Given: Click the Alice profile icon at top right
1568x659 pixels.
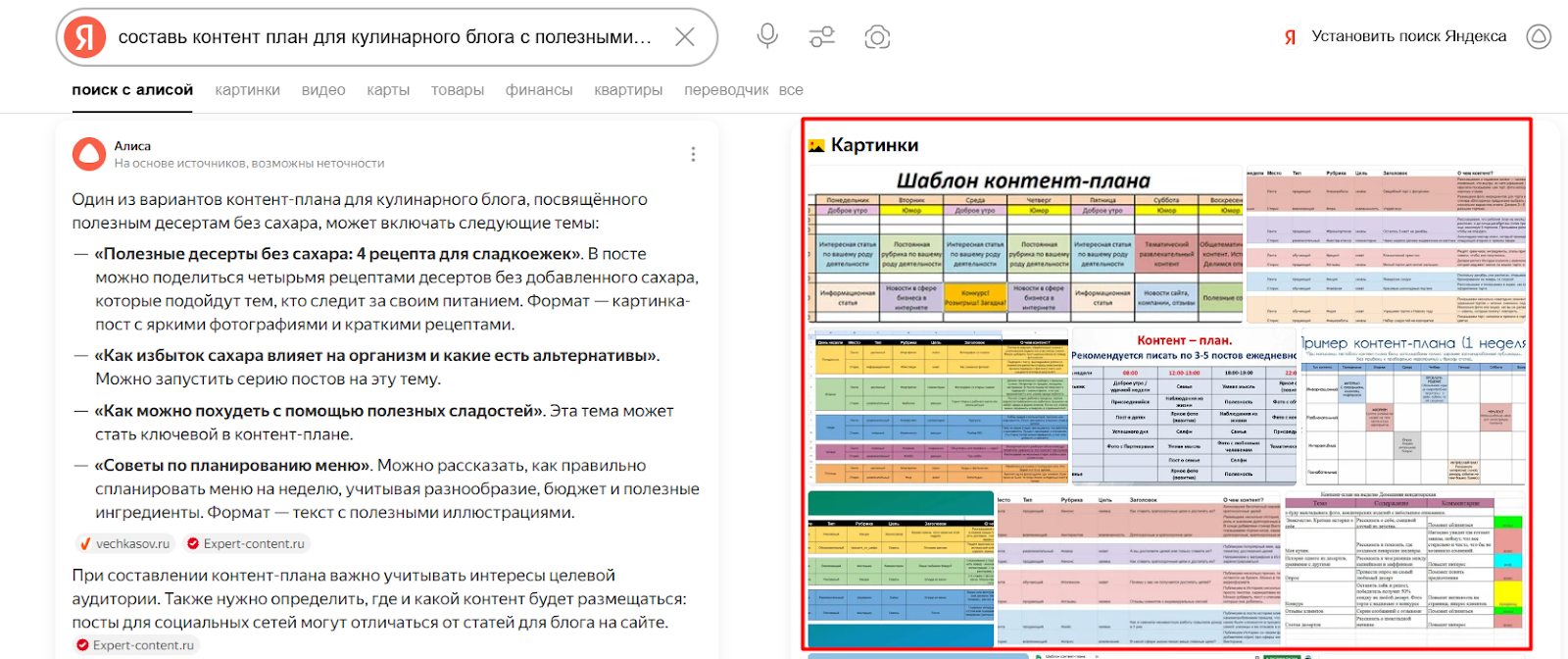Looking at the screenshot, I should [1539, 36].
